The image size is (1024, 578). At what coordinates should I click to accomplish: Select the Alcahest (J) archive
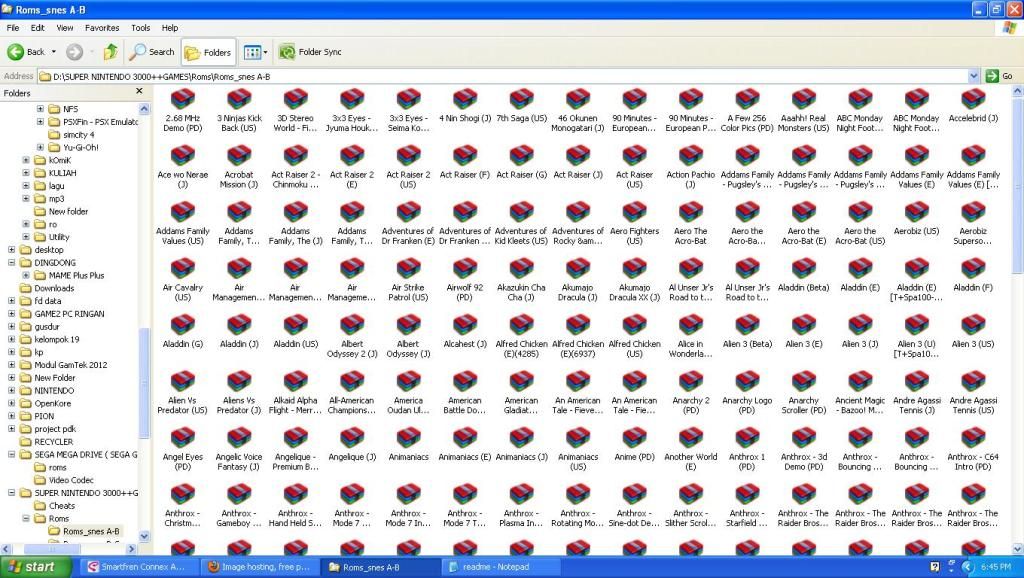465,331
